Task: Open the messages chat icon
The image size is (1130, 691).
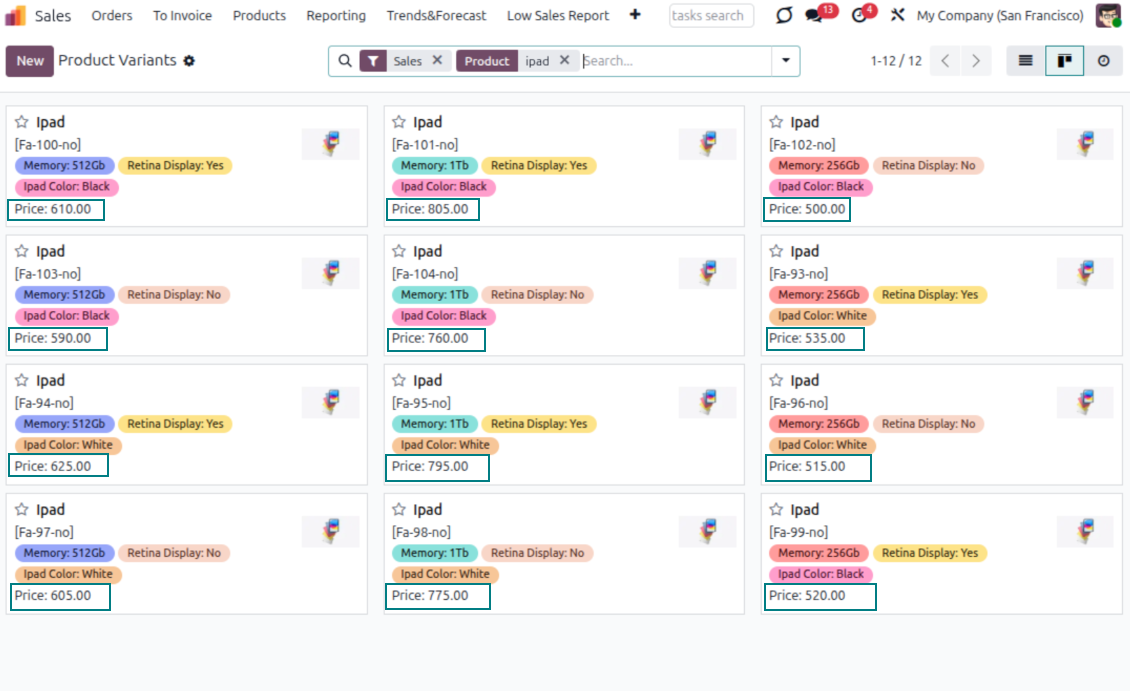Action: [x=814, y=16]
